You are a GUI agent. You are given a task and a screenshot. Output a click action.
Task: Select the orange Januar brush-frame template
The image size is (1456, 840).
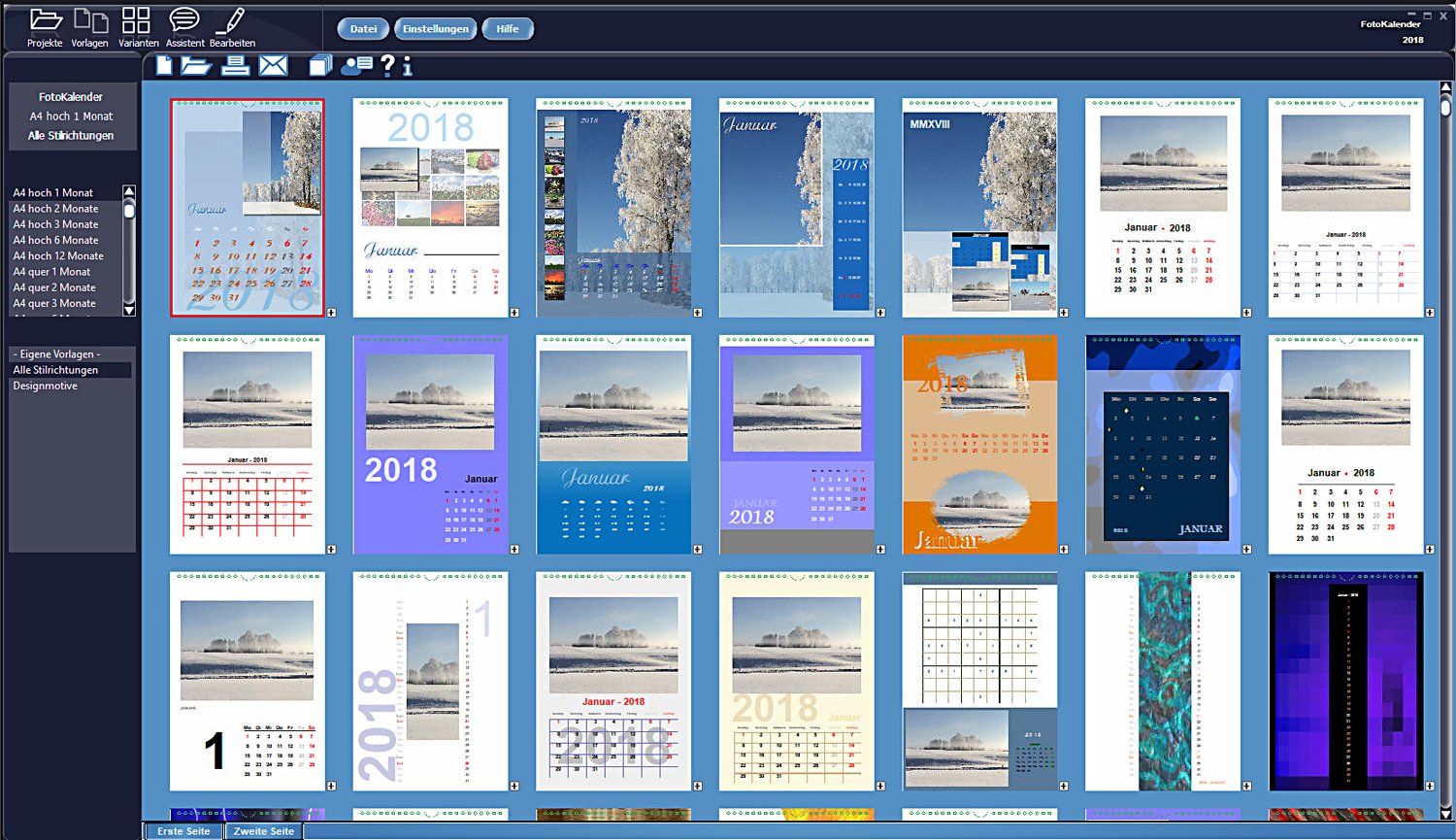pos(979,445)
